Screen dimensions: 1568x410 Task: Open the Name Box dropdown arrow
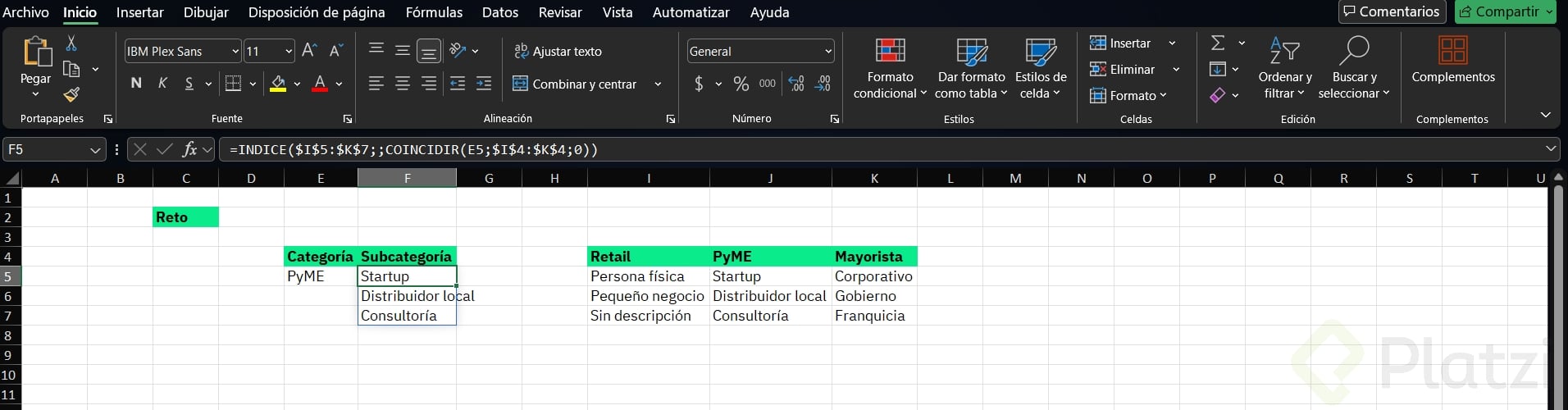pyautogui.click(x=95, y=149)
